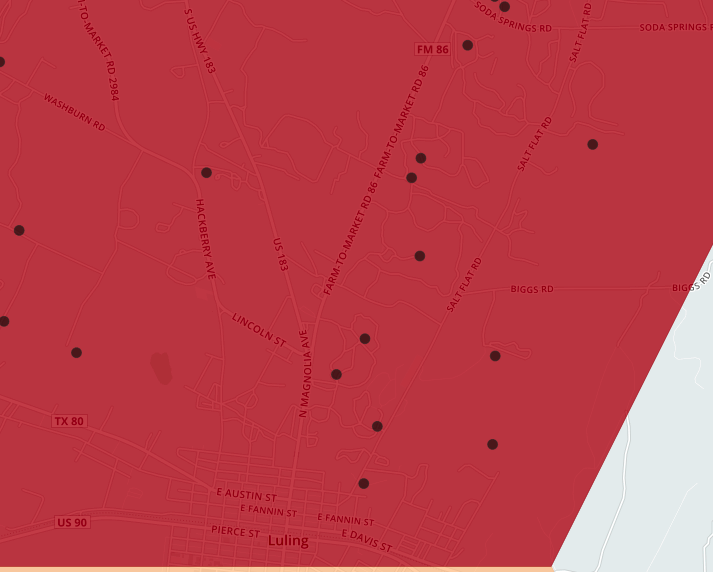Click the FM 86 highway shield
Image resolution: width=713 pixels, height=572 pixels.
(x=431, y=49)
